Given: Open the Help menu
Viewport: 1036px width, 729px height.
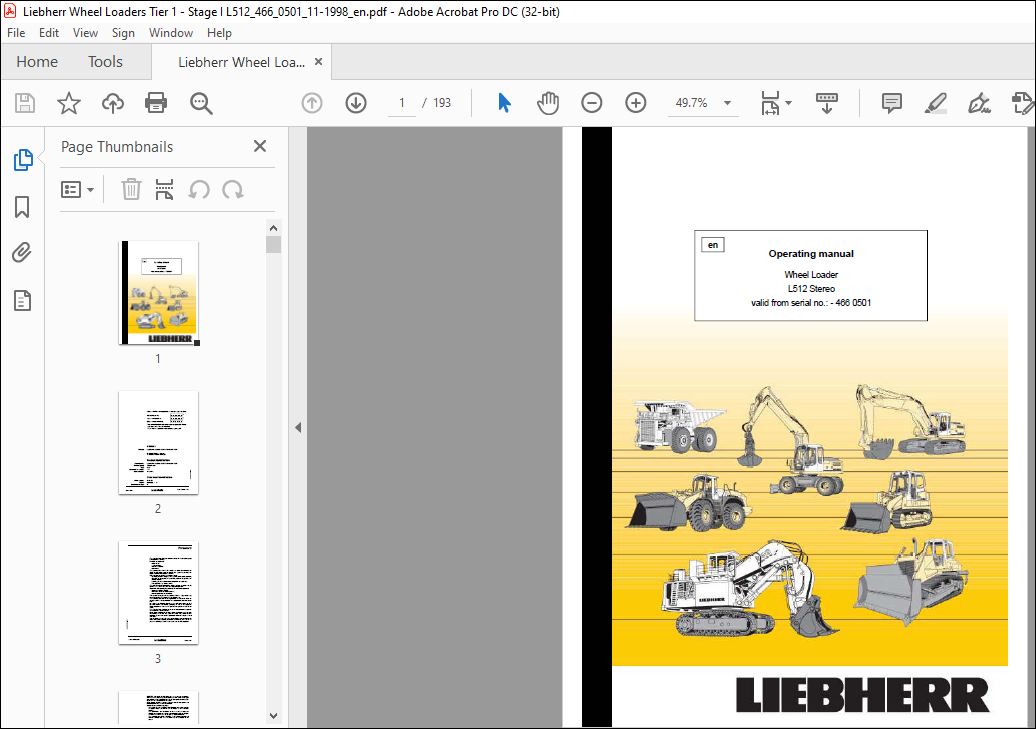Looking at the screenshot, I should tap(219, 32).
